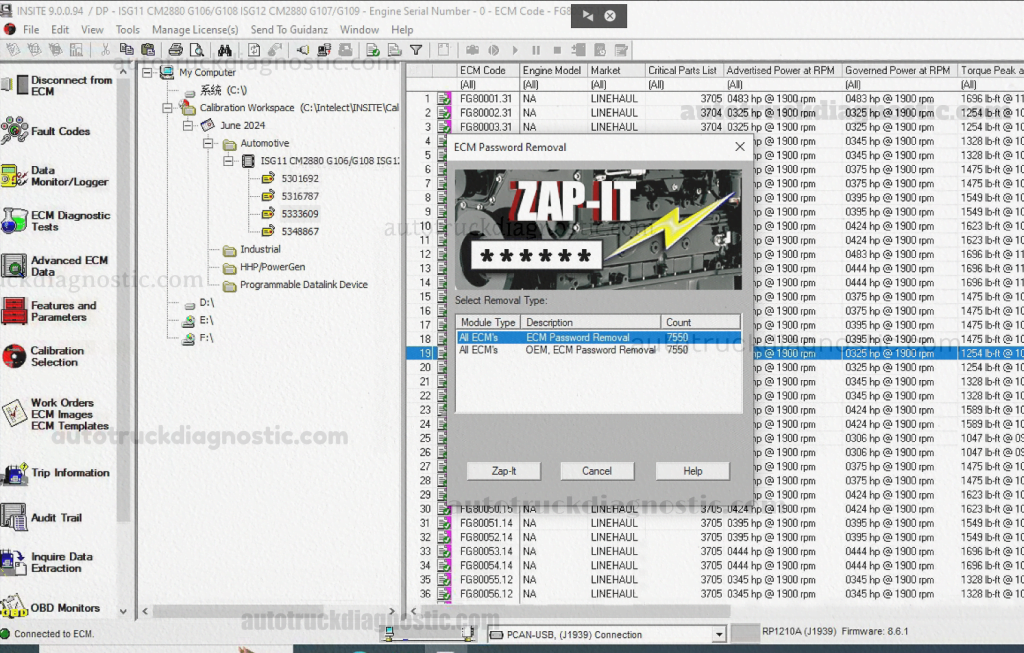Select calibration 5333609 in the tree
Viewport: 1024px width, 653px height.
300,214
